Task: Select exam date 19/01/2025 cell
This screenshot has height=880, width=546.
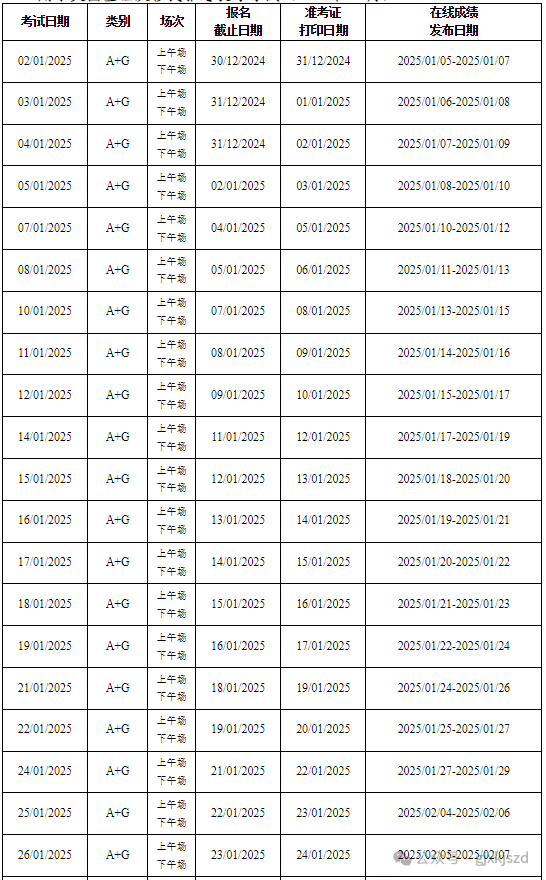Action: [x=45, y=646]
